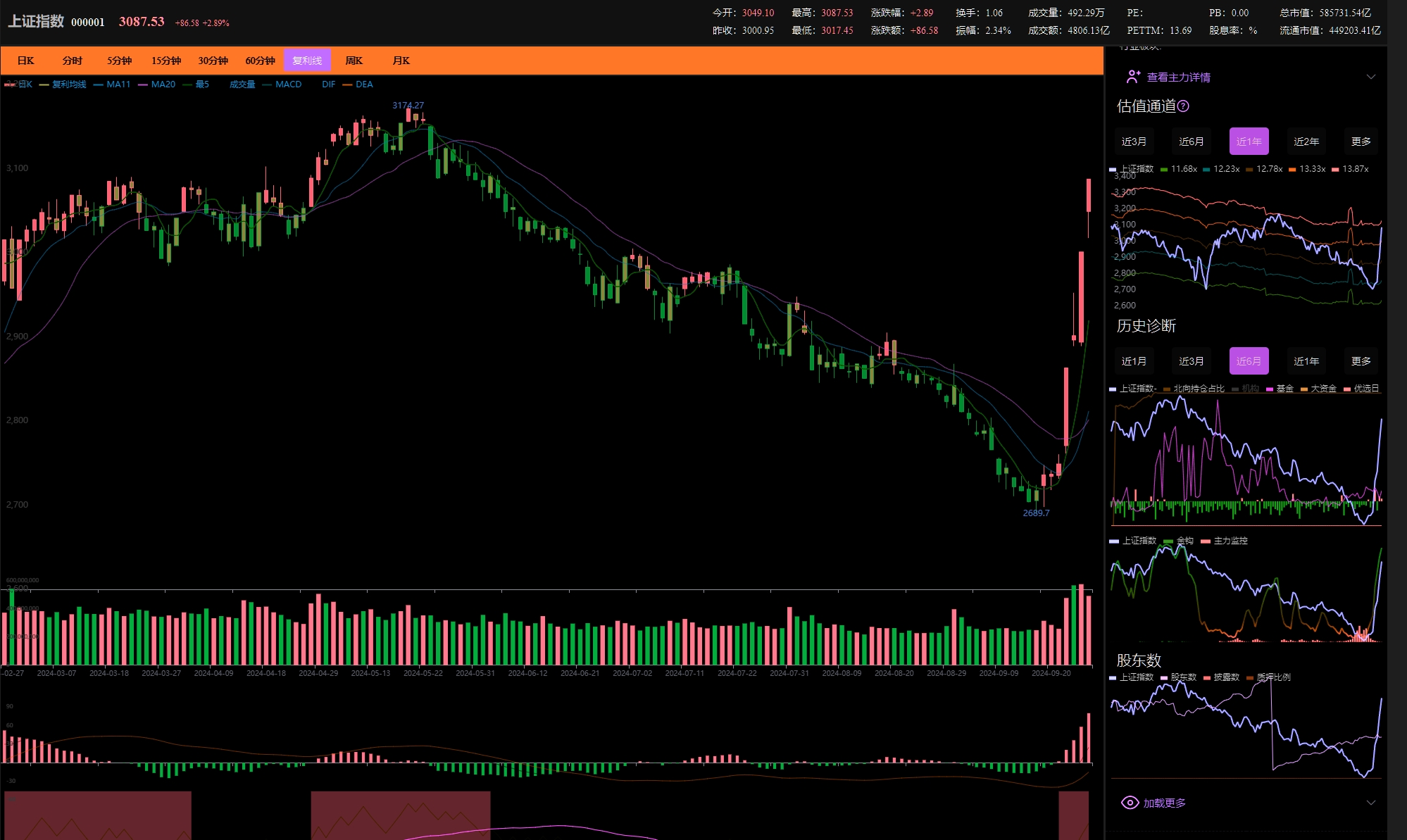
Task: Click 更多 in the 历史诊断 section
Action: [x=1361, y=361]
